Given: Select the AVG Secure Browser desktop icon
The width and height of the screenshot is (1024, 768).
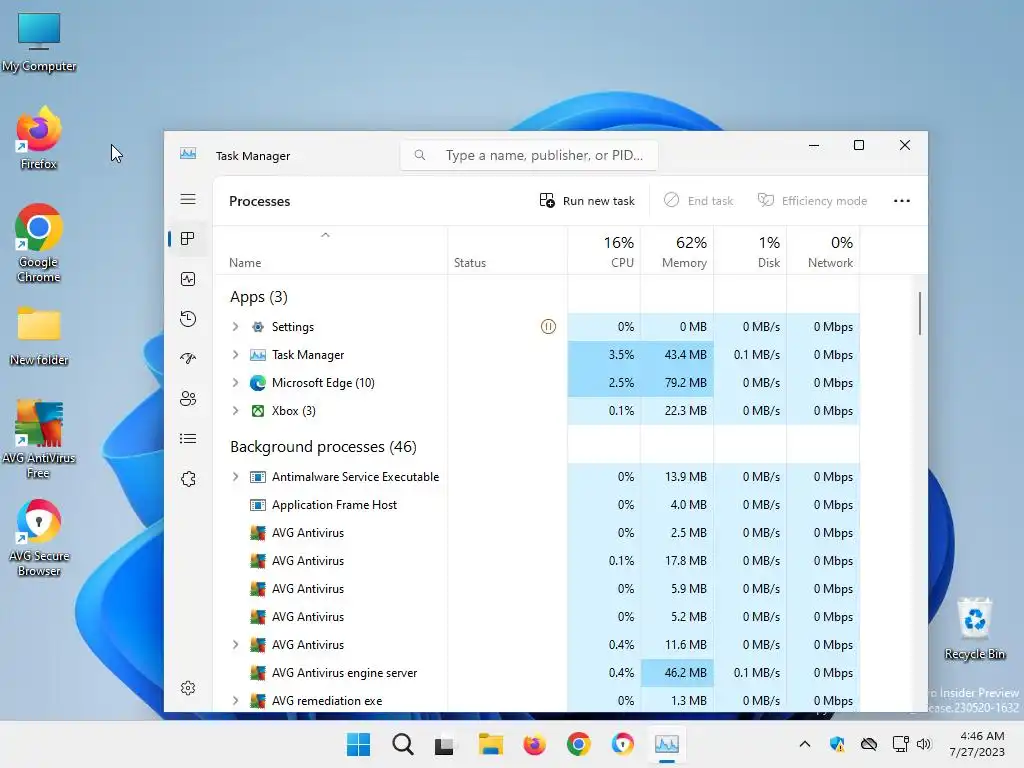Looking at the screenshot, I should [39, 538].
